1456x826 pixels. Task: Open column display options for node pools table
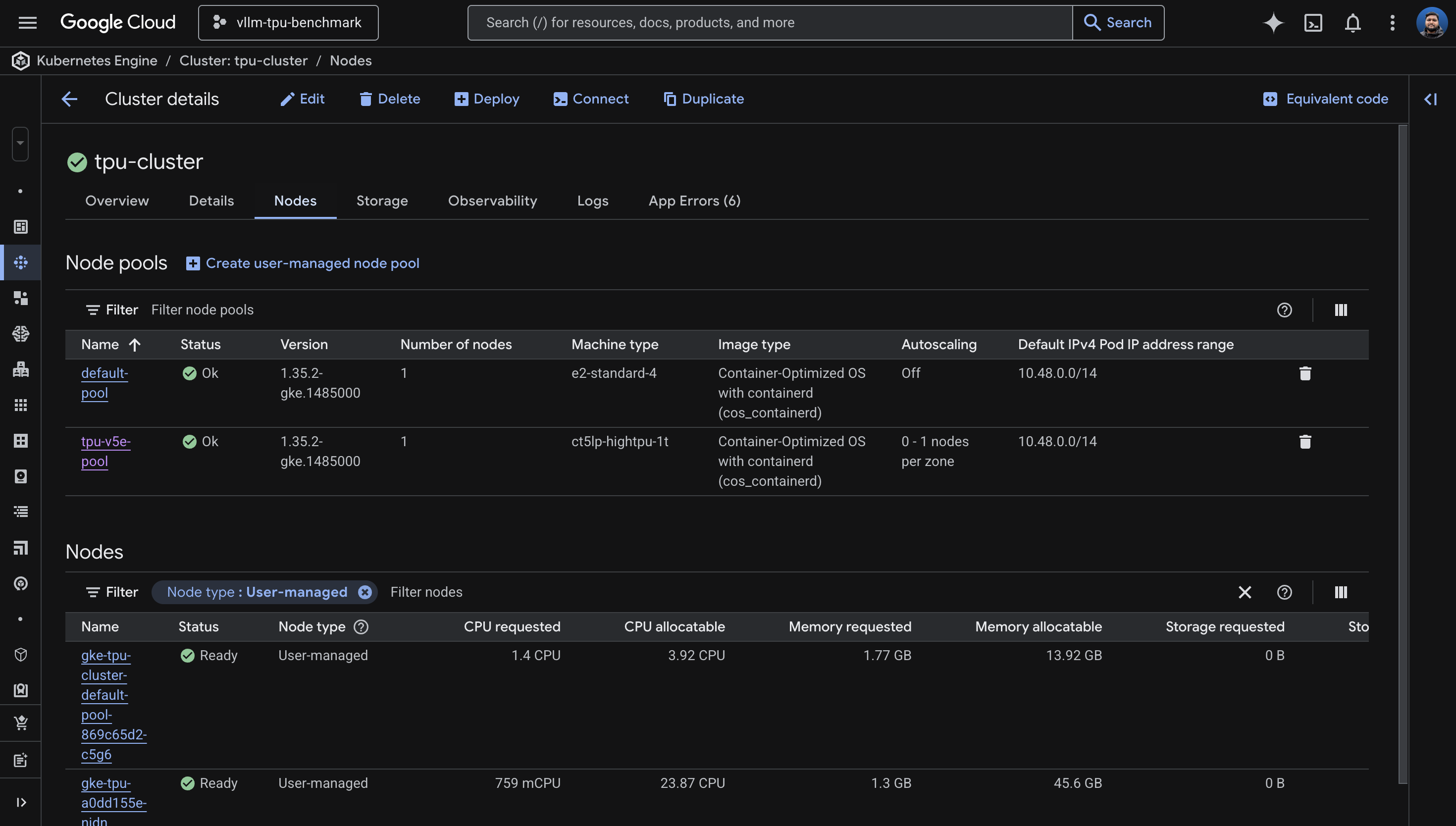(x=1341, y=310)
